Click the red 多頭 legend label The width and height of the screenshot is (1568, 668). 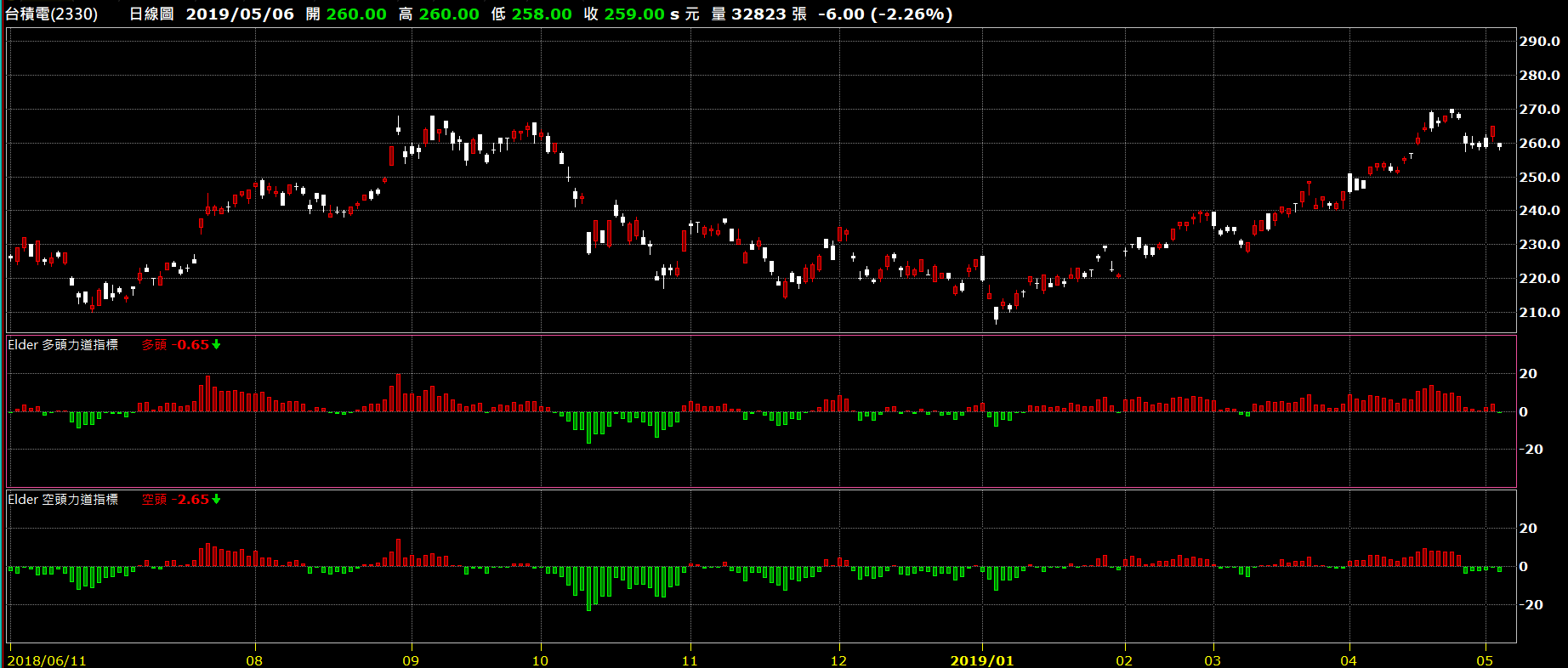pos(154,345)
